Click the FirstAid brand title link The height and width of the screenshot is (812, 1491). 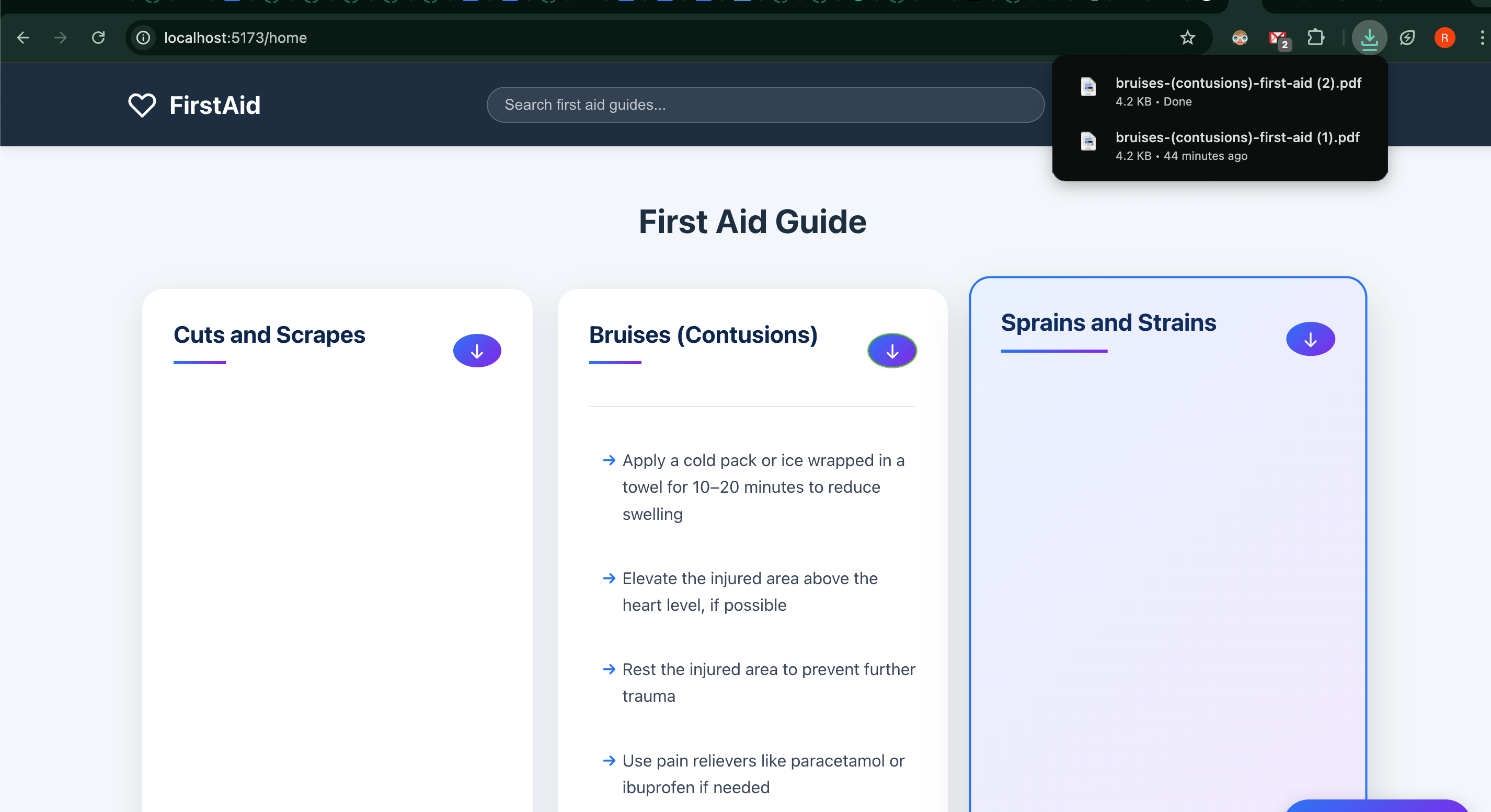(x=215, y=105)
